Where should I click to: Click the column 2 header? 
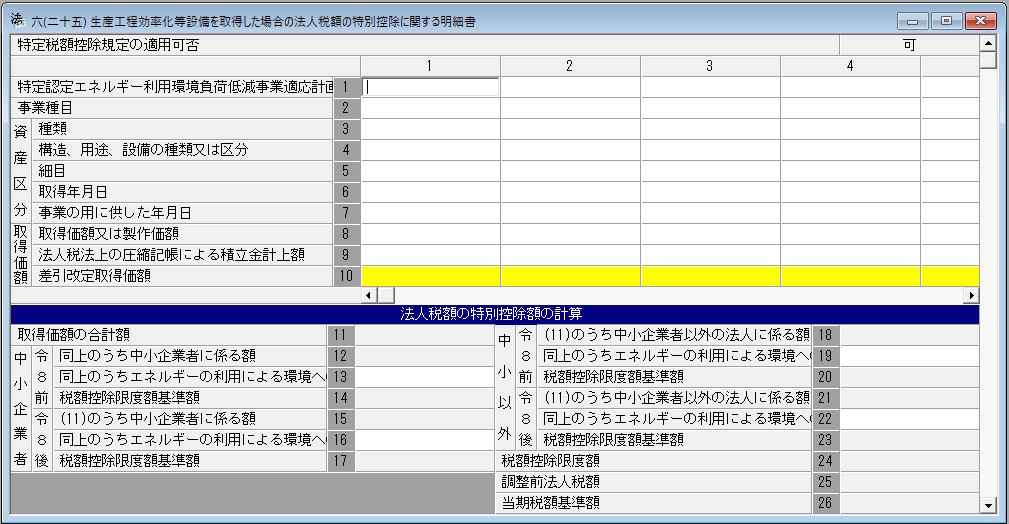[570, 66]
